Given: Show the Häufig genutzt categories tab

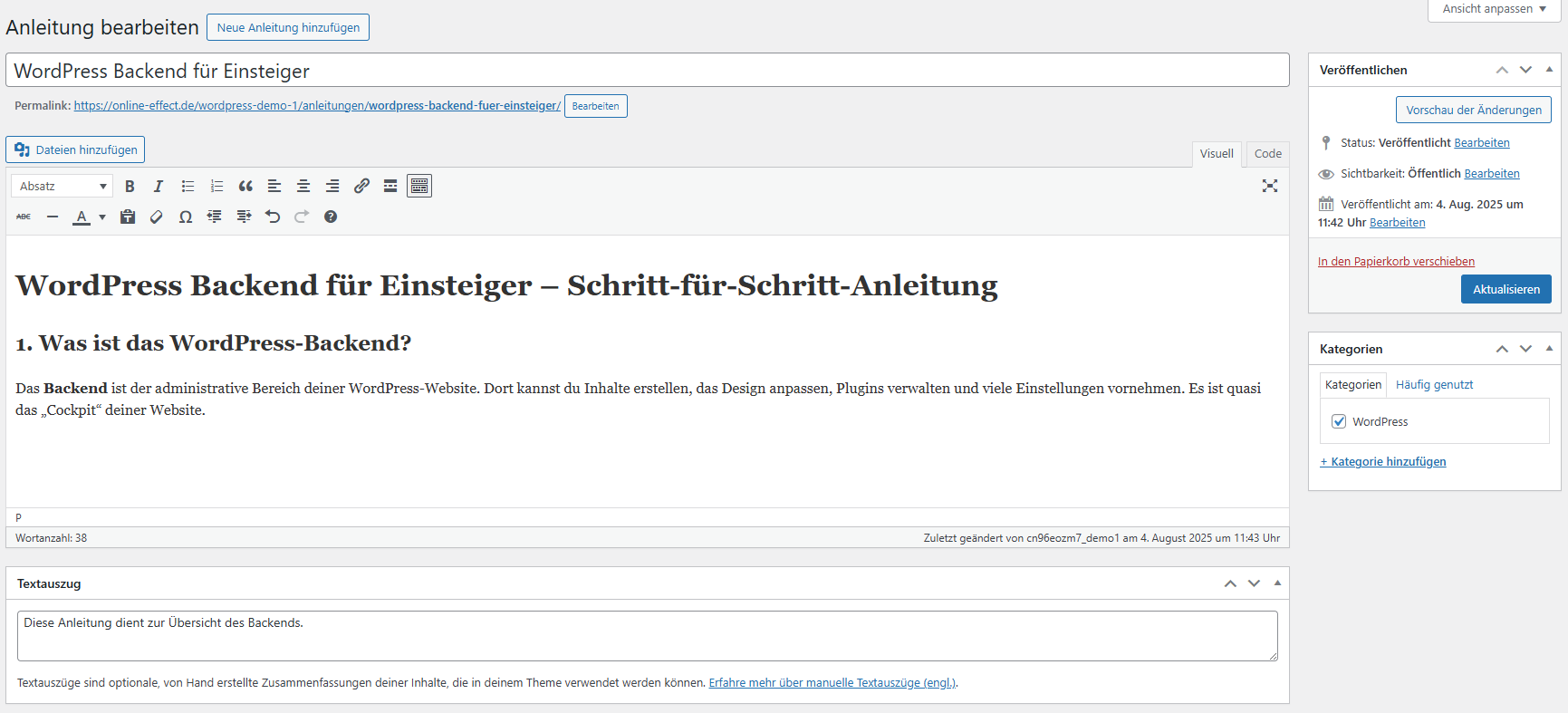Looking at the screenshot, I should [x=1434, y=385].
